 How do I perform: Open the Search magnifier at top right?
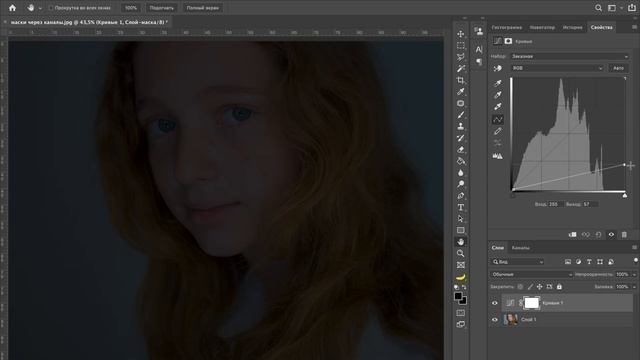tap(598, 8)
